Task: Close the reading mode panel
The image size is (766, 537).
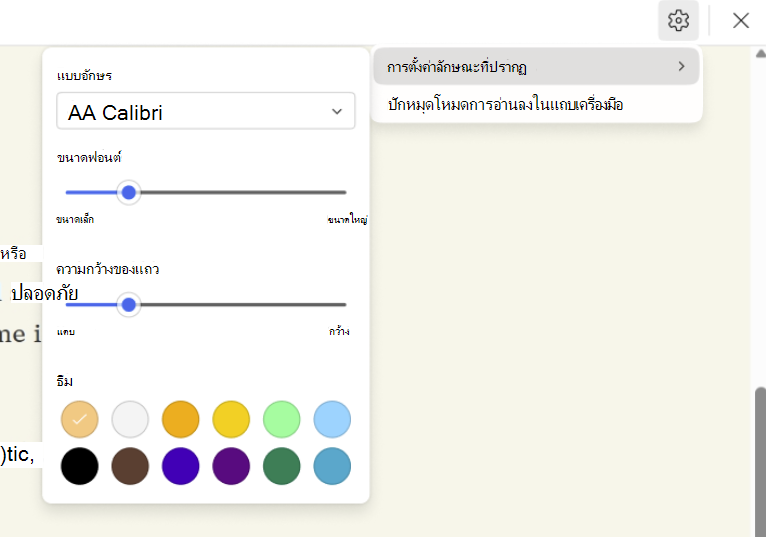Action: (741, 21)
